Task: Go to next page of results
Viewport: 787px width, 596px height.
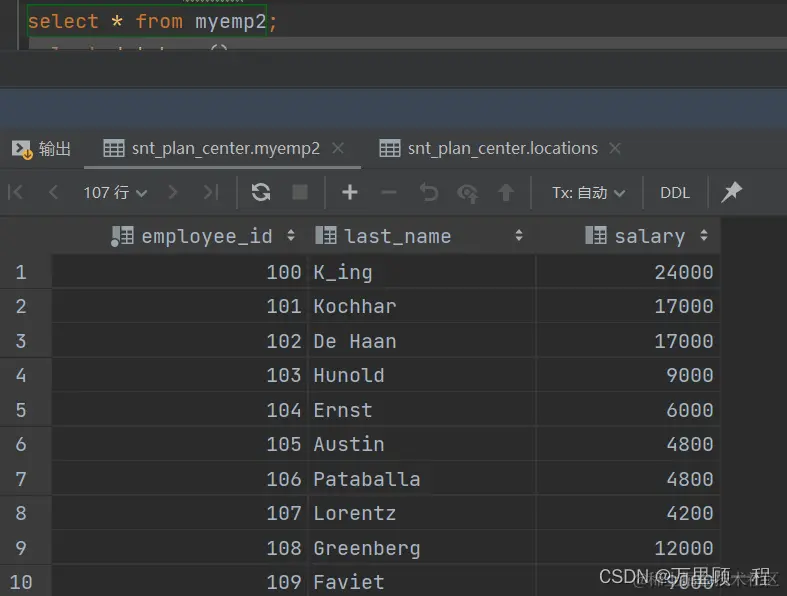Action: point(173,192)
